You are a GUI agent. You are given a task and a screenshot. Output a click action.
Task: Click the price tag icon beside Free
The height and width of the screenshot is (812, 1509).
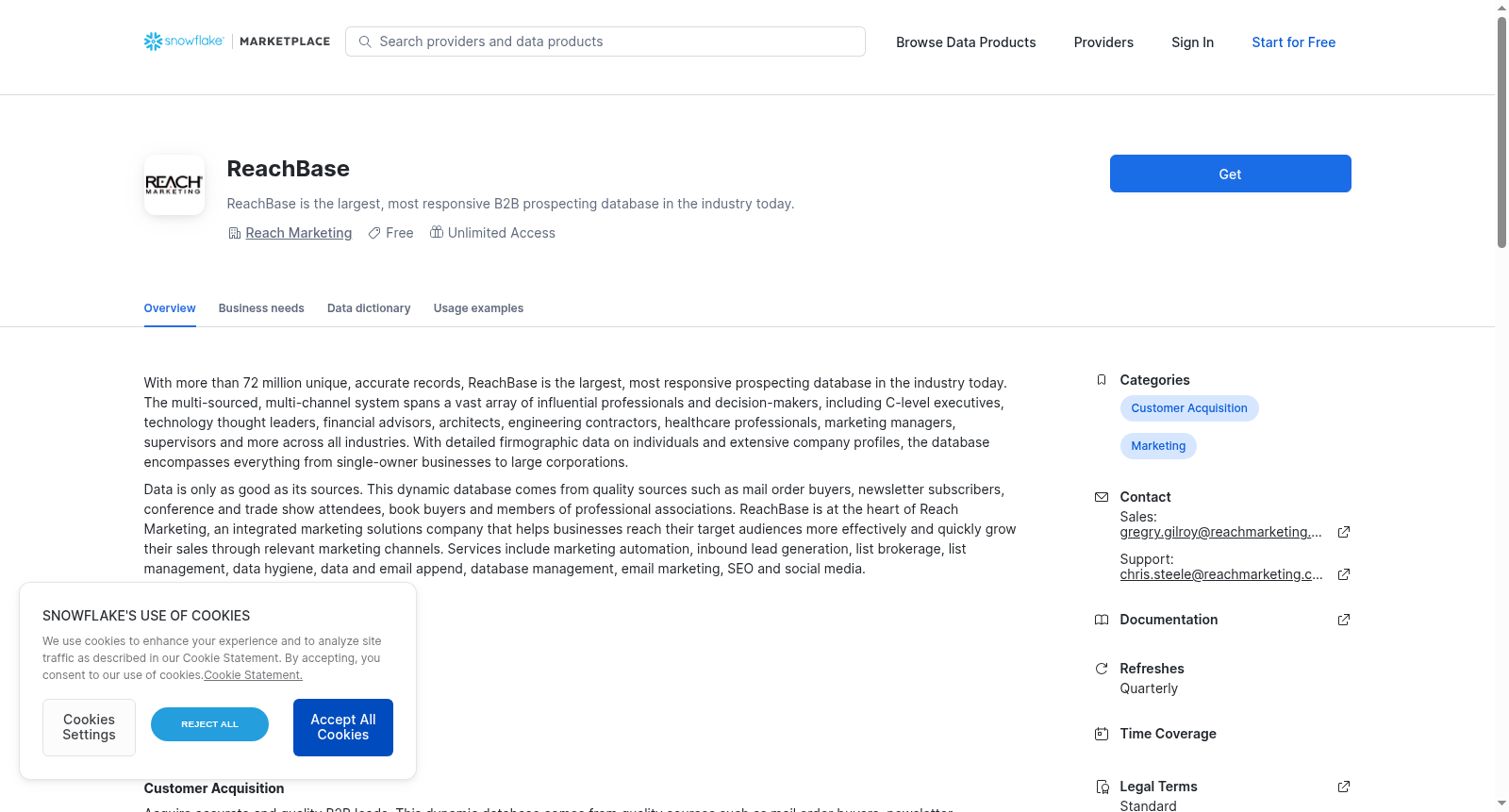(x=374, y=233)
